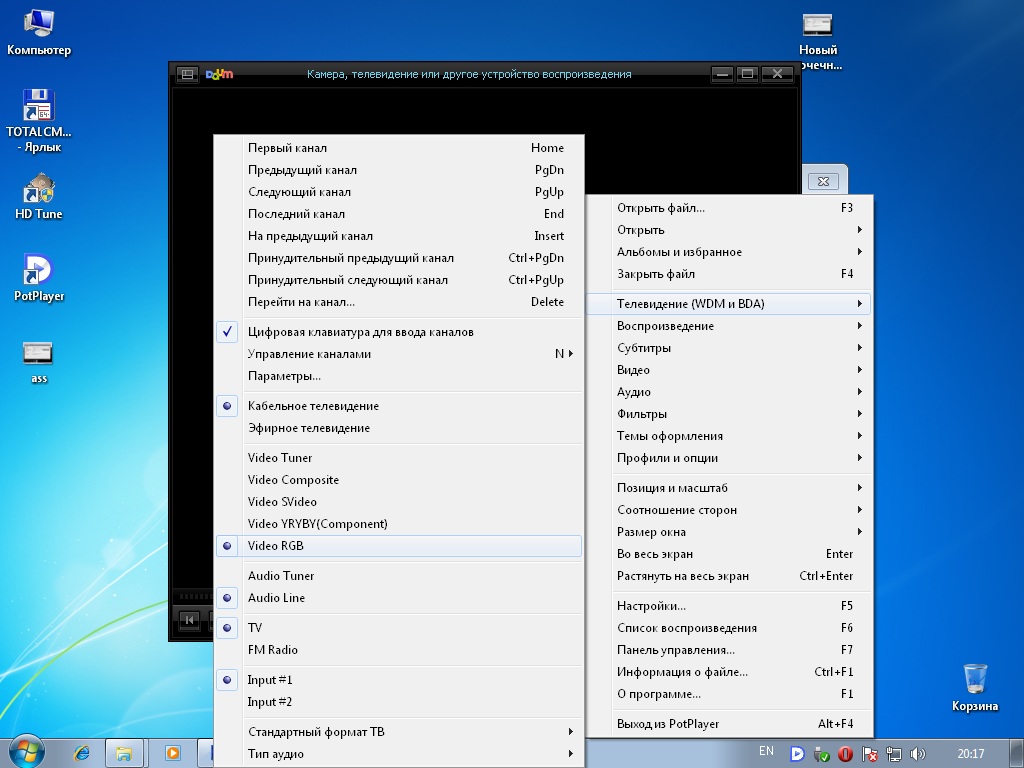Toggle 'Цифровая клавиатура для ввода каналов' checkbox
Image resolution: width=1024 pixels, height=768 pixels.
tap(360, 332)
